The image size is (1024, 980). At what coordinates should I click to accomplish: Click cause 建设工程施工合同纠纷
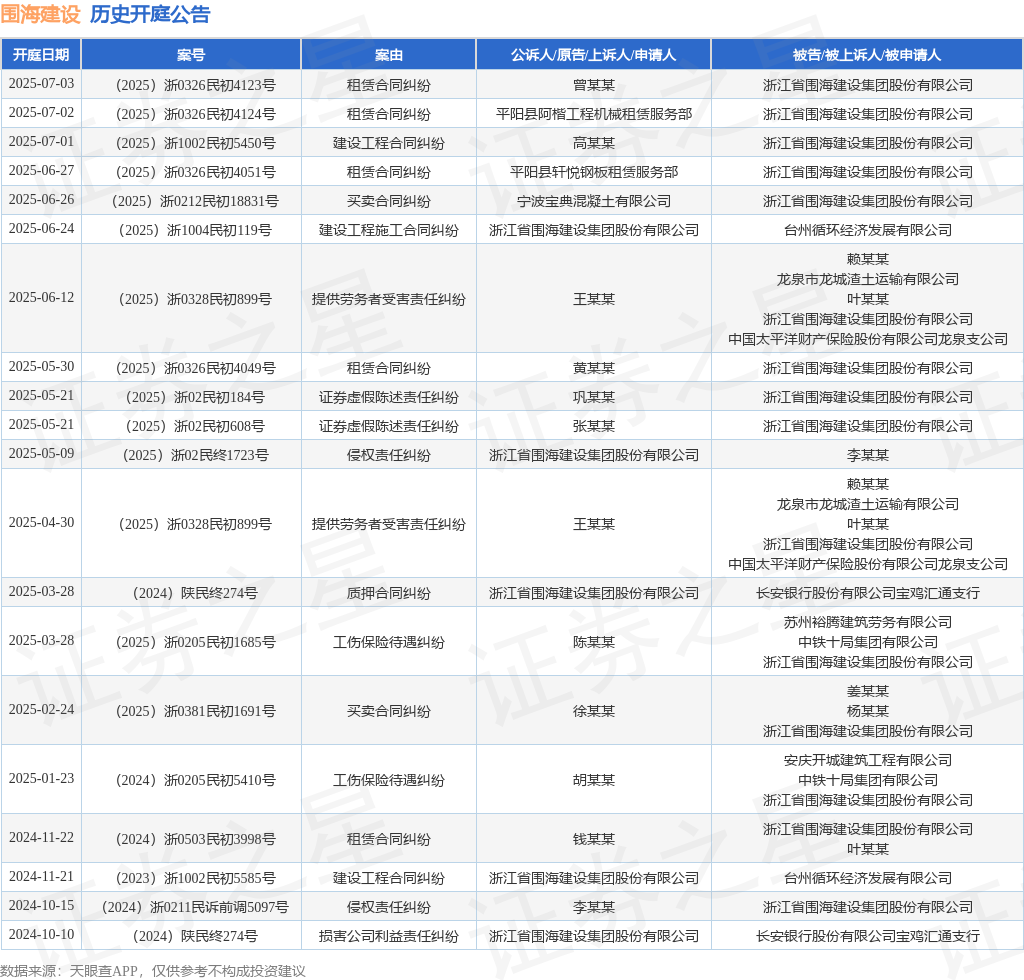(x=389, y=230)
